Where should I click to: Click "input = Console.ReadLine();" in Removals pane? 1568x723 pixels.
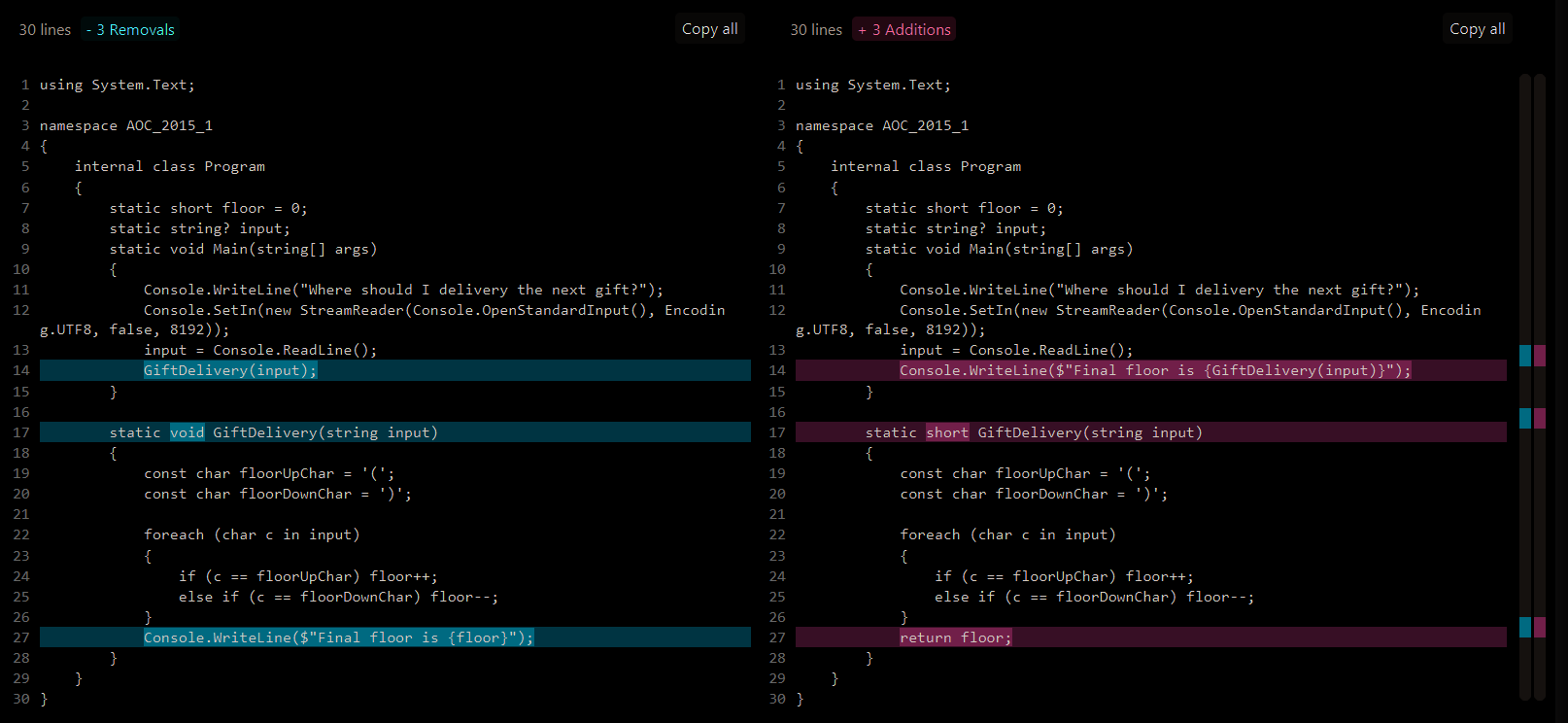pos(260,350)
